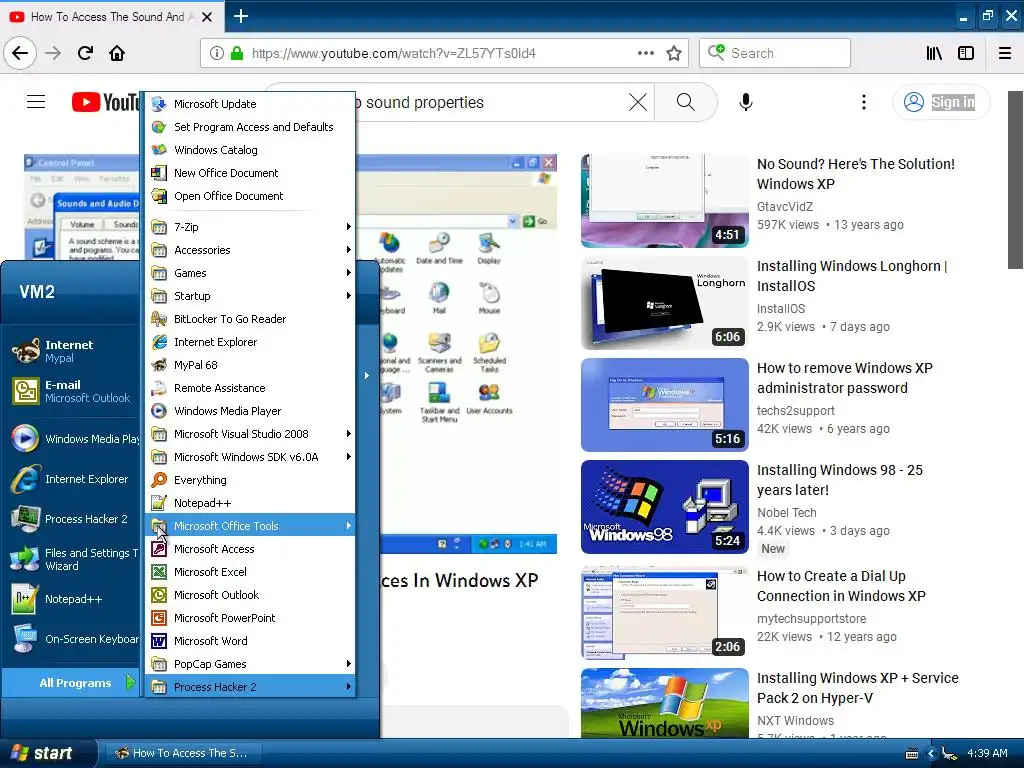Open Microsoft Access
This screenshot has height=768, width=1024.
click(250, 549)
